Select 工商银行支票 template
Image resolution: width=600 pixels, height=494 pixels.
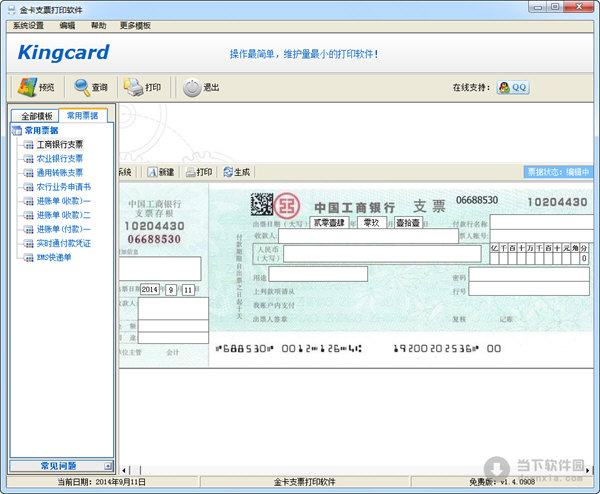(60, 145)
